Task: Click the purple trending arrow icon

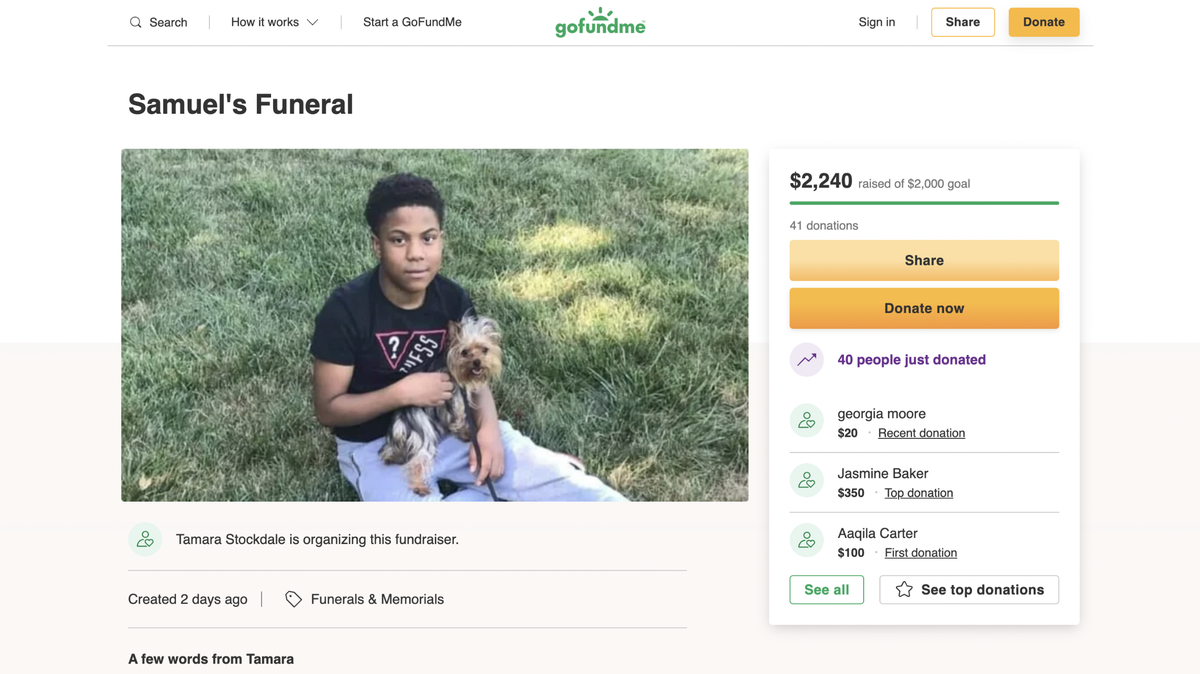Action: tap(807, 360)
